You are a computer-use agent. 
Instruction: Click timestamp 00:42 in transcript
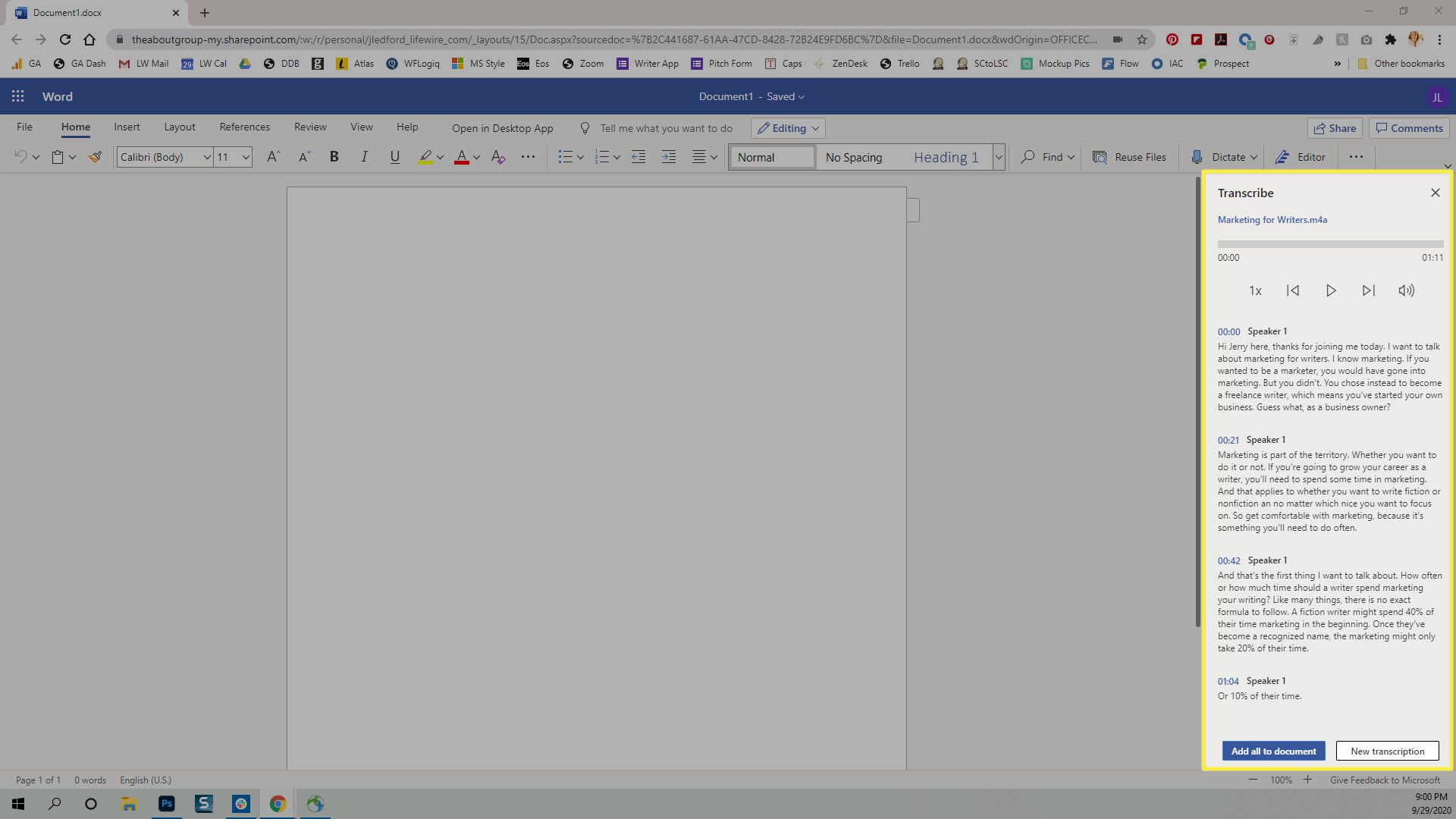(1228, 560)
